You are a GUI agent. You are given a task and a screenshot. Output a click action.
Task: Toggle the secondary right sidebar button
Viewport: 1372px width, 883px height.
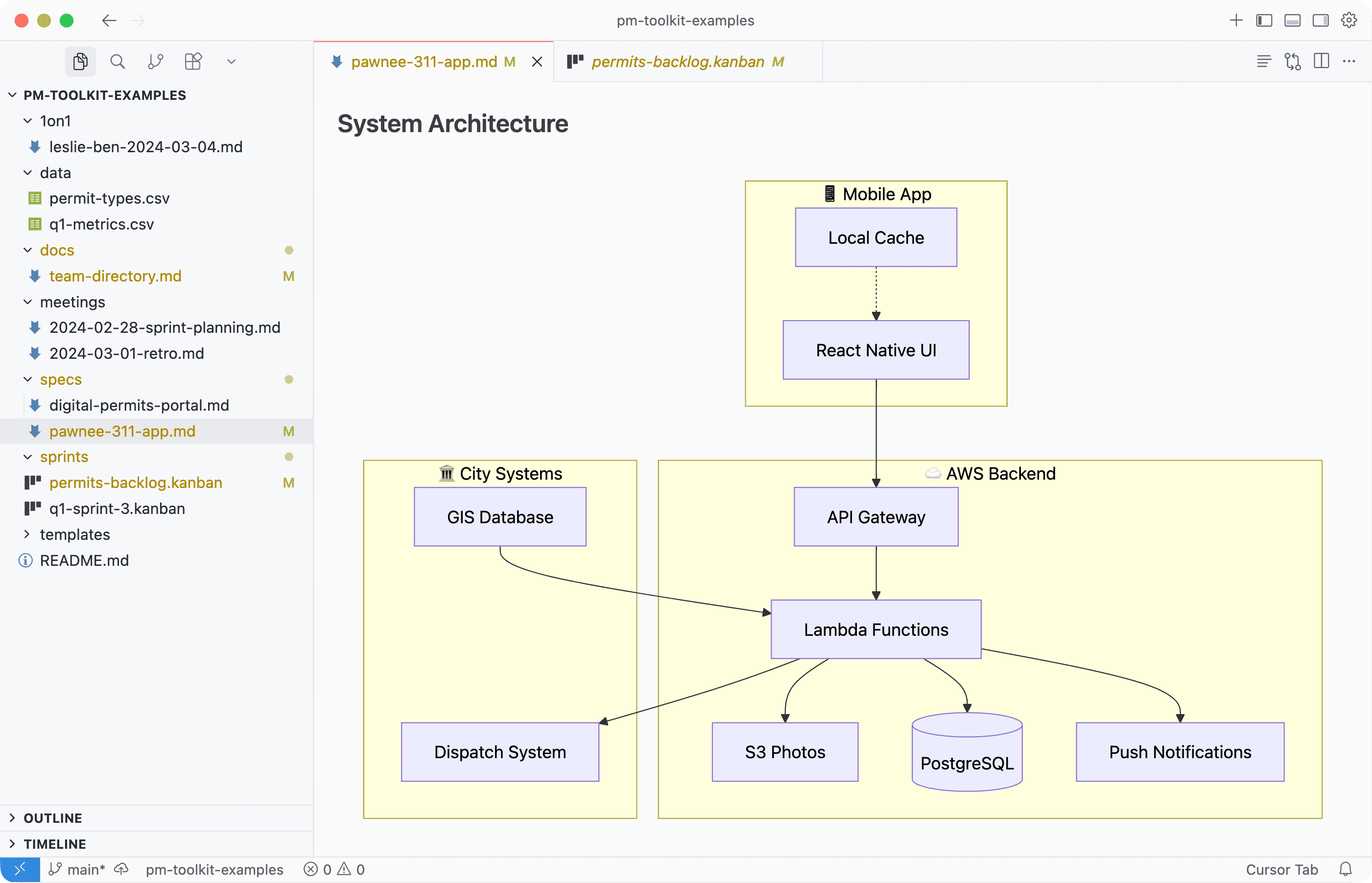point(1321,21)
